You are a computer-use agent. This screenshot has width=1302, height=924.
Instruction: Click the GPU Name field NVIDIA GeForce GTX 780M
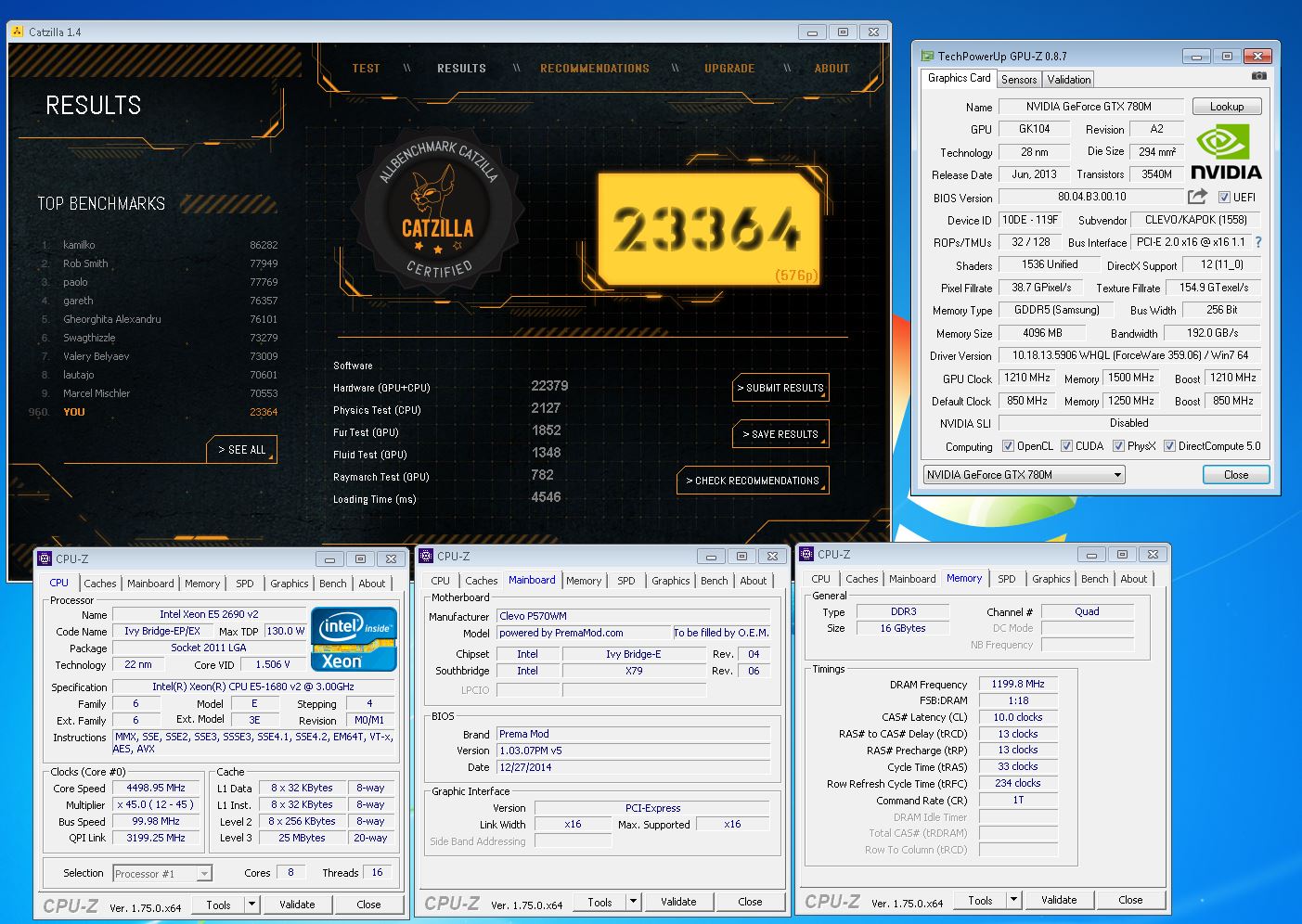click(1091, 107)
